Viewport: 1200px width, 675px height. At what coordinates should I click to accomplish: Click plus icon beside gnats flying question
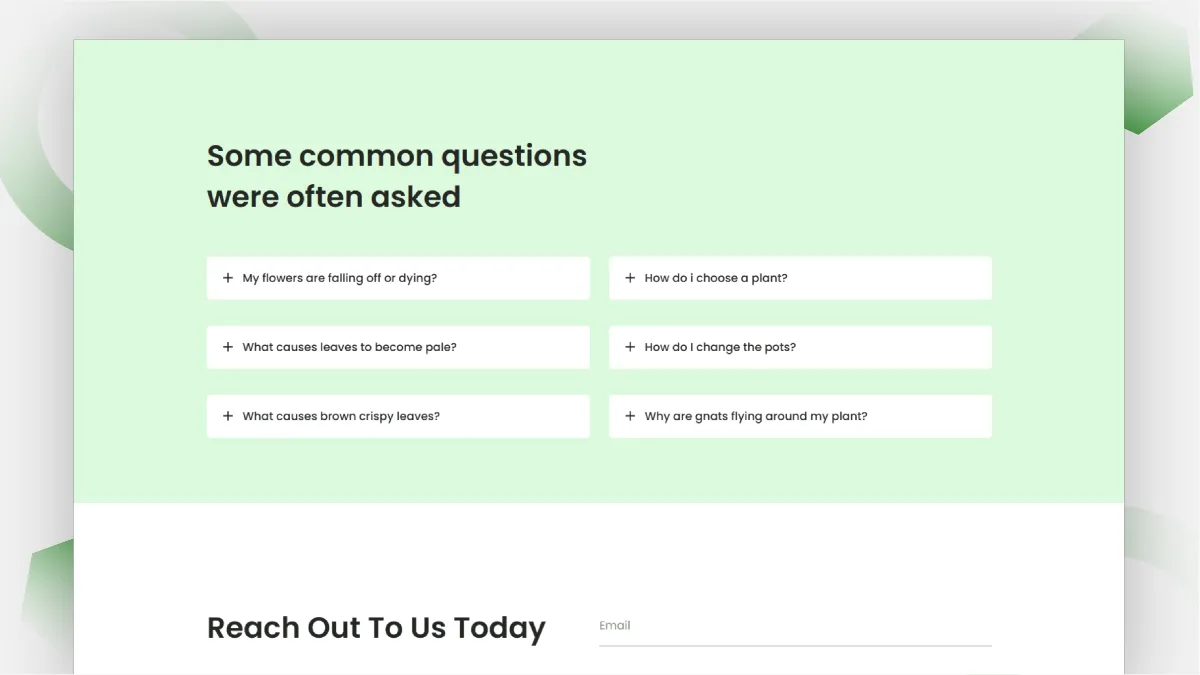coord(630,416)
